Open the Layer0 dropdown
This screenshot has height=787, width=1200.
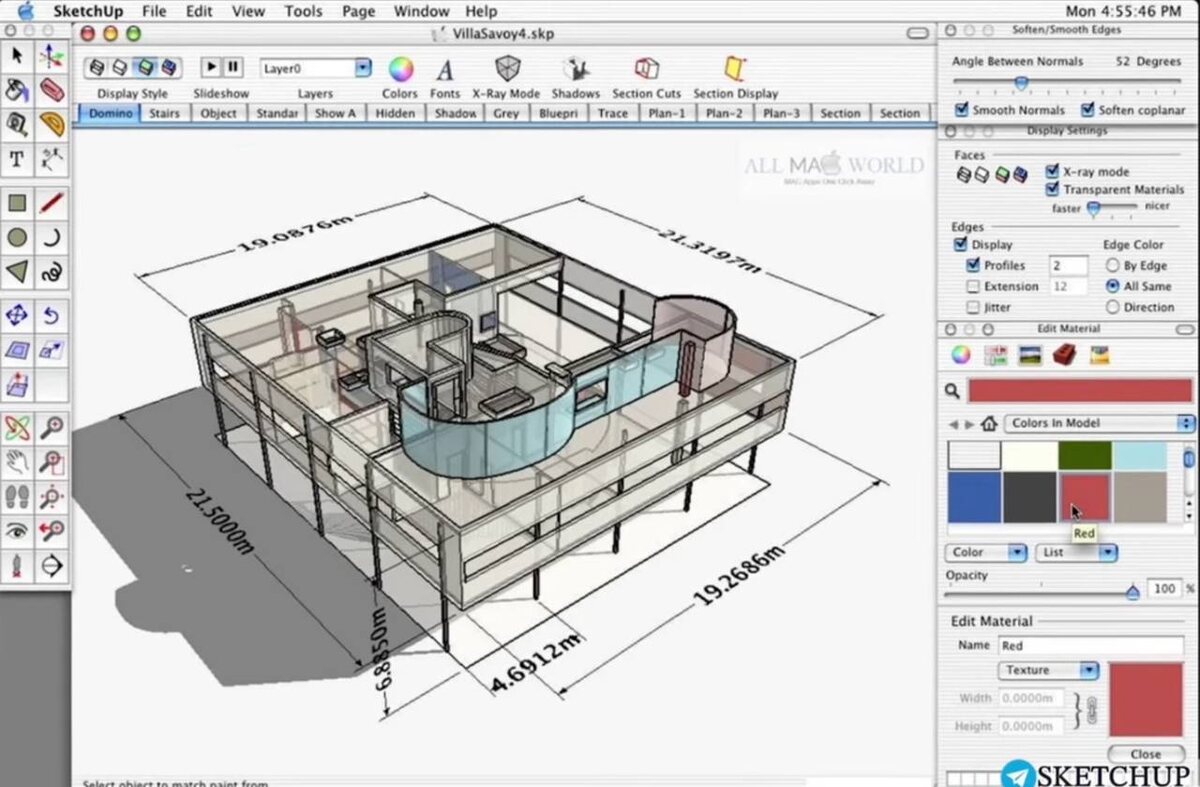click(x=316, y=69)
